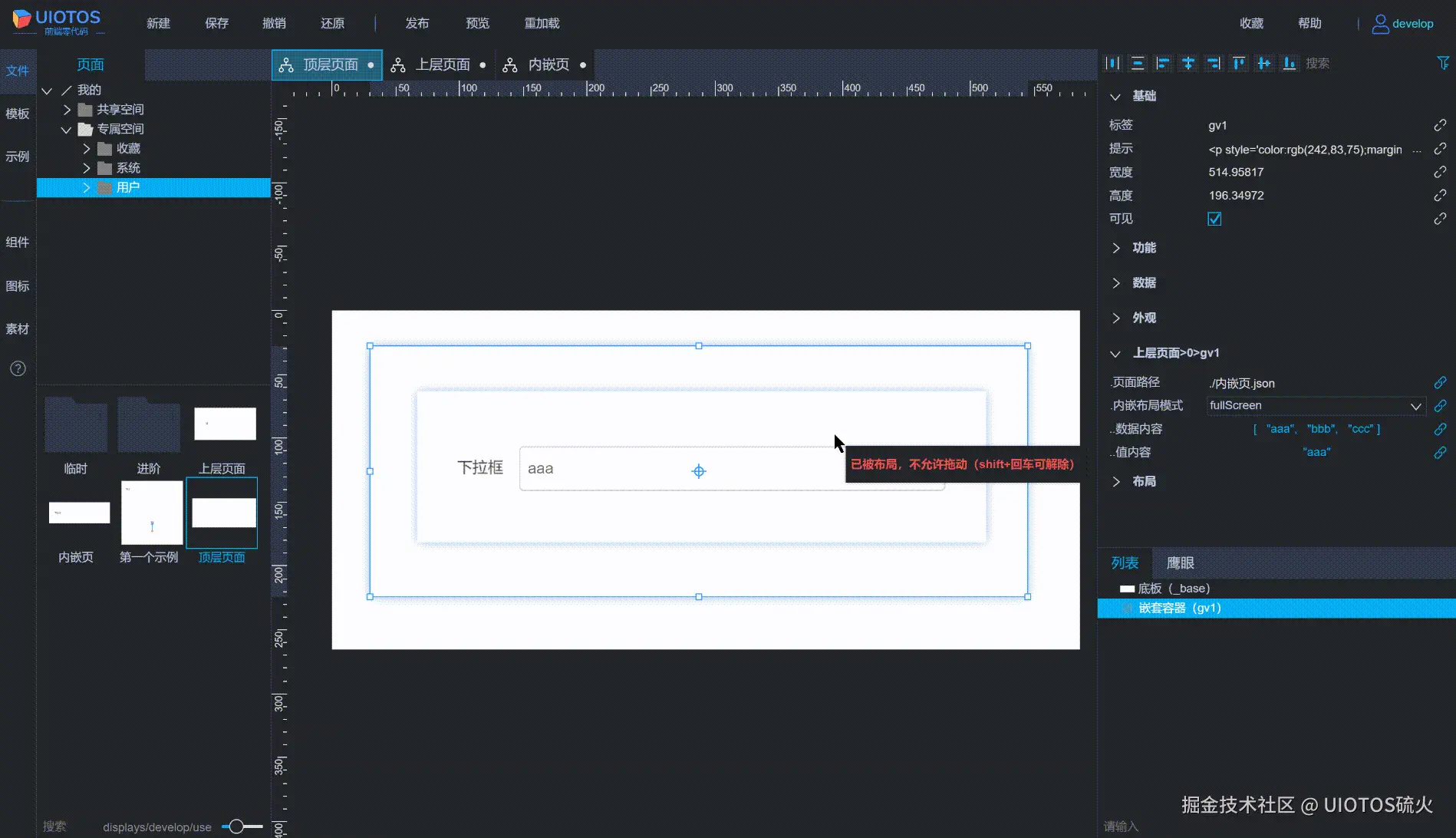Select the 顶层页面 editor tab
This screenshot has width=1456, height=838.
pyautogui.click(x=328, y=65)
